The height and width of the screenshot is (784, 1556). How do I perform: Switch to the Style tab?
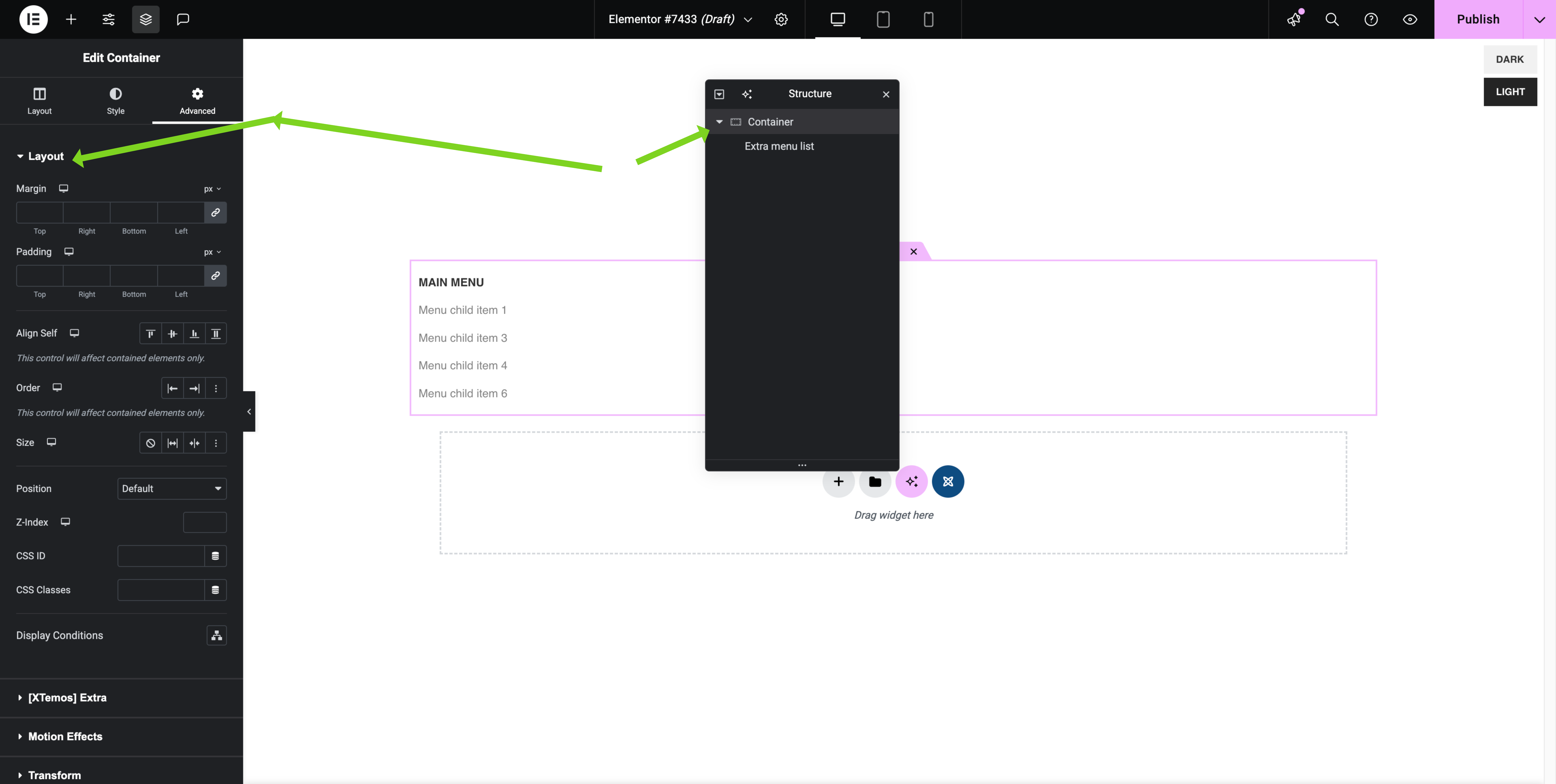pyautogui.click(x=115, y=101)
